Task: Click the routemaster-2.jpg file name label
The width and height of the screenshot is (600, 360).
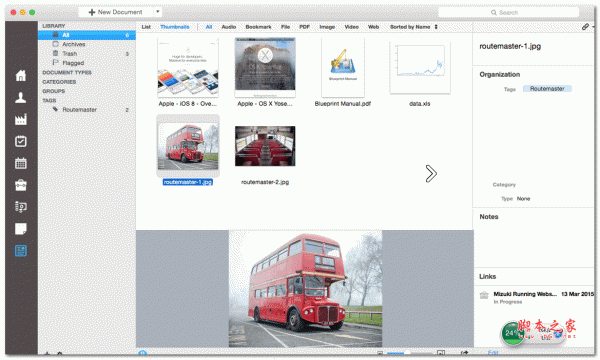Action: (265, 182)
